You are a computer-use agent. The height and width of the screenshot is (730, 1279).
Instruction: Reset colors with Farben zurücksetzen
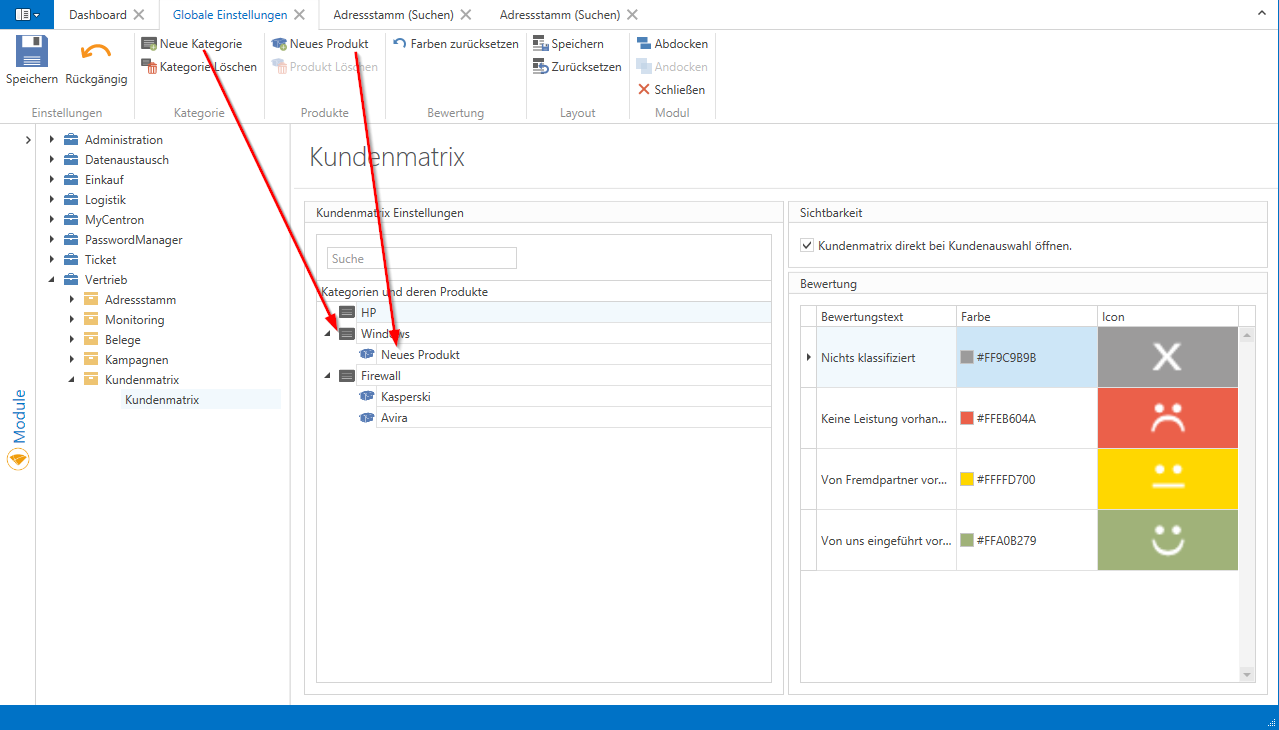tap(456, 44)
